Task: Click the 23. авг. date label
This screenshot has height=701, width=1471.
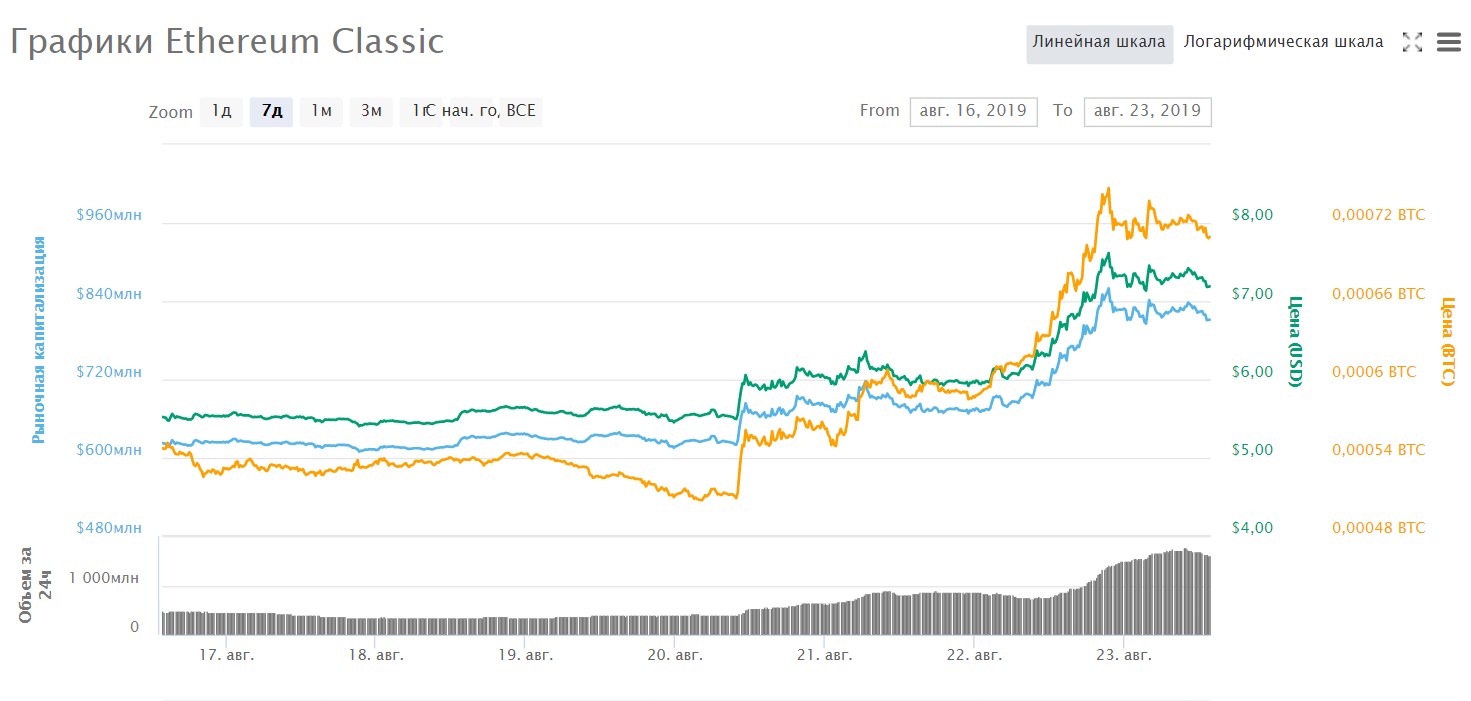Action: (x=1123, y=656)
